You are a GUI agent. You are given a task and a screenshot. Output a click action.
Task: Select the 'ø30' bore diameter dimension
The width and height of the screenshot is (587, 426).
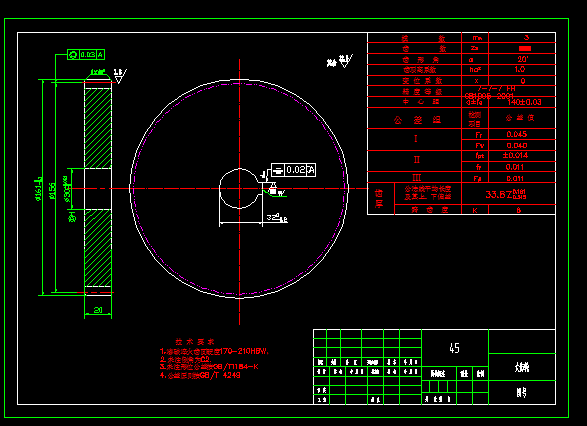coord(67,189)
